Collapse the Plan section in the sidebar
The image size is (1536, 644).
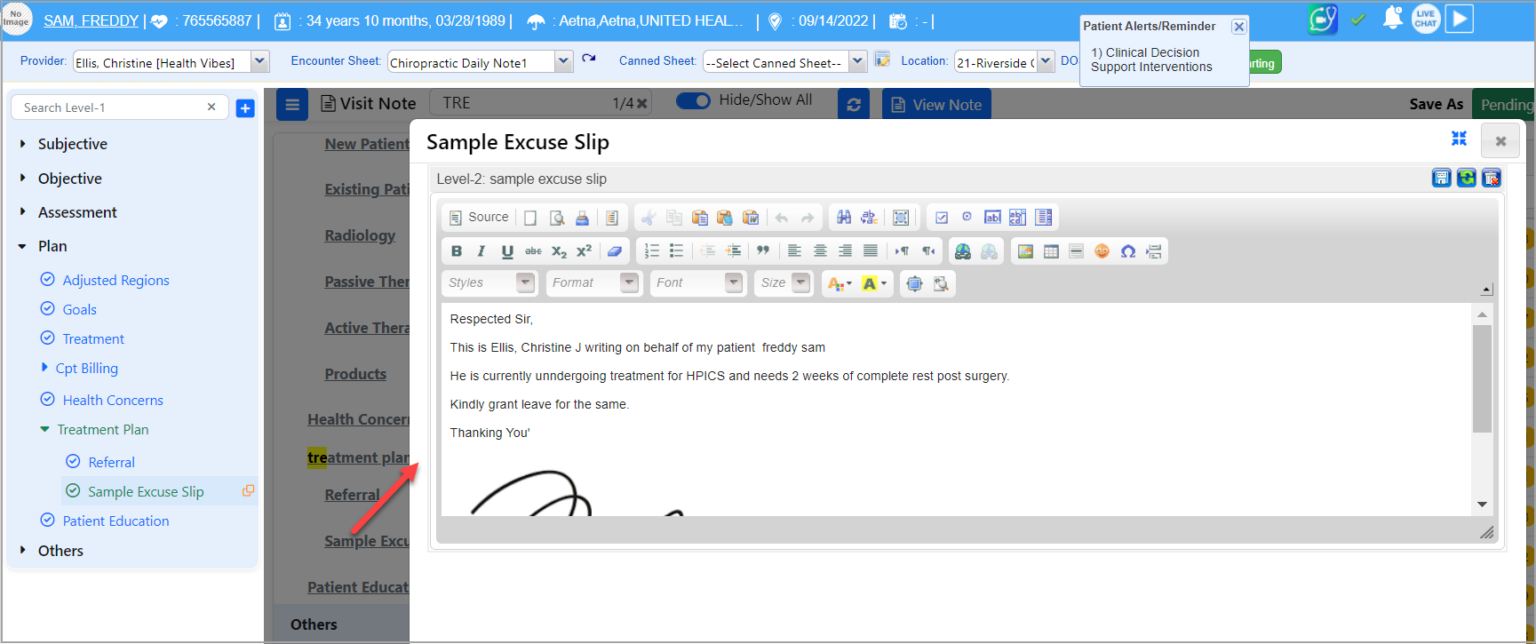coord(22,245)
